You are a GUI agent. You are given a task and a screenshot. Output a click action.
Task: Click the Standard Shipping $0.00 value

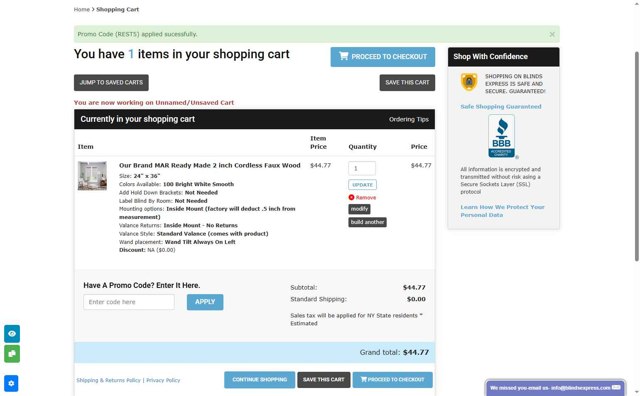pyautogui.click(x=416, y=299)
